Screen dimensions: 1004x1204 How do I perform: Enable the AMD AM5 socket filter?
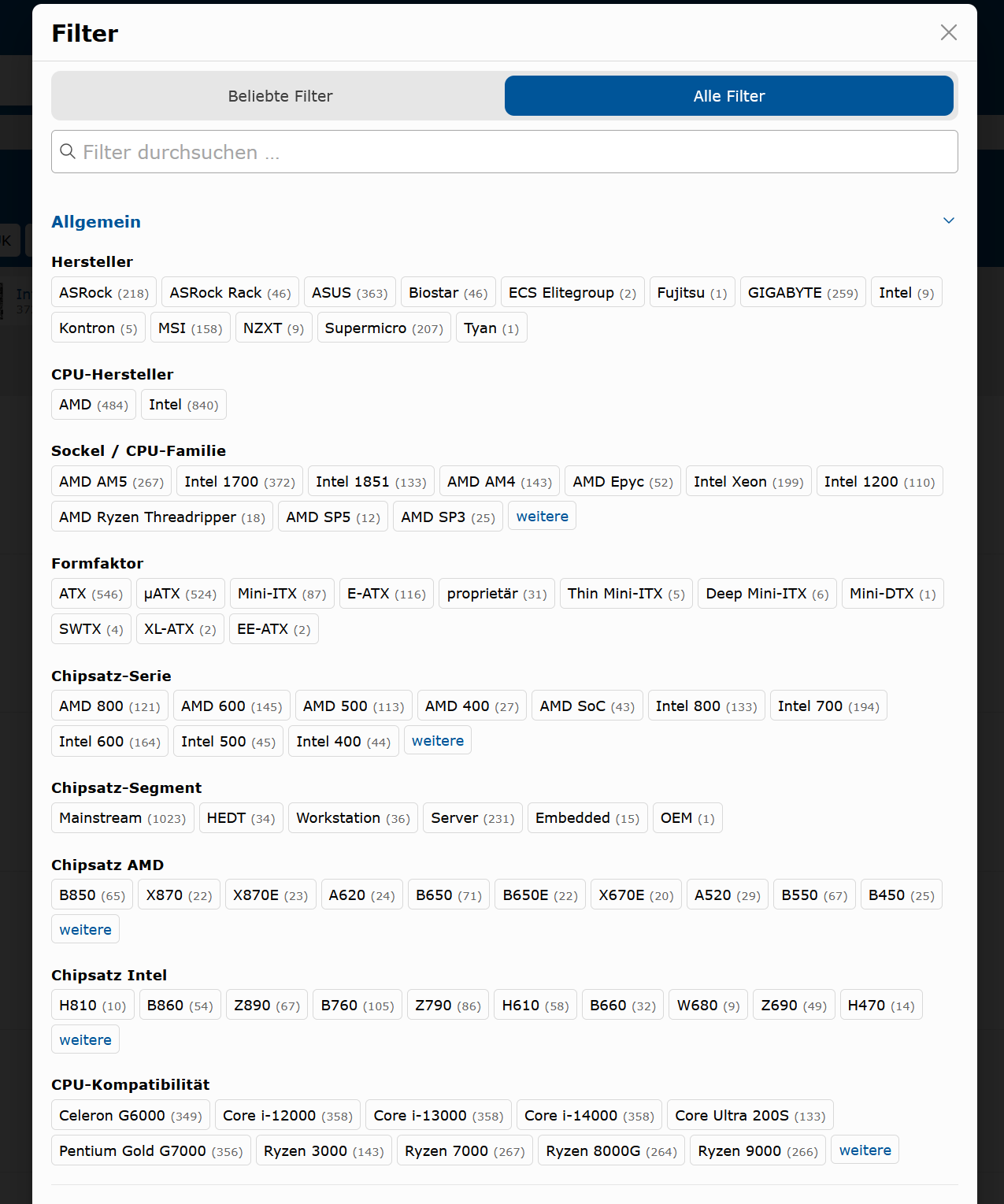(111, 481)
